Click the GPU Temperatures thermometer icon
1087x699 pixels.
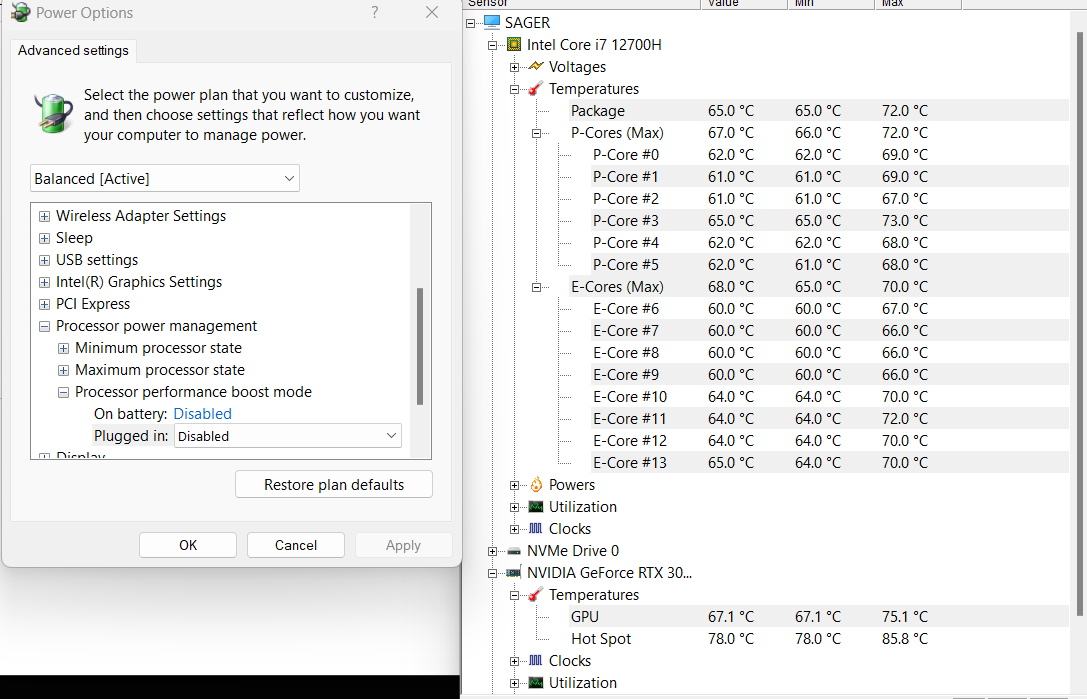[x=536, y=594]
